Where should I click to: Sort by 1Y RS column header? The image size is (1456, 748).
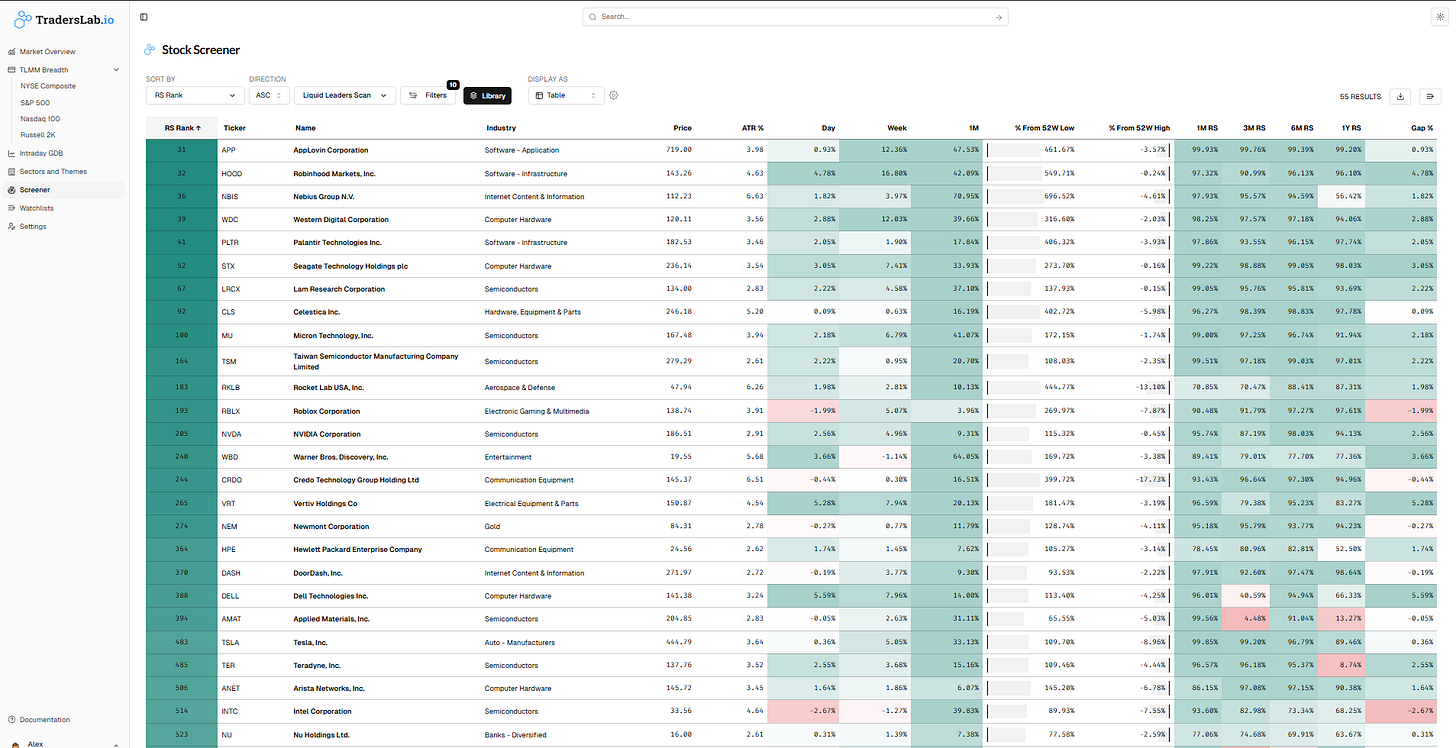click(1350, 128)
